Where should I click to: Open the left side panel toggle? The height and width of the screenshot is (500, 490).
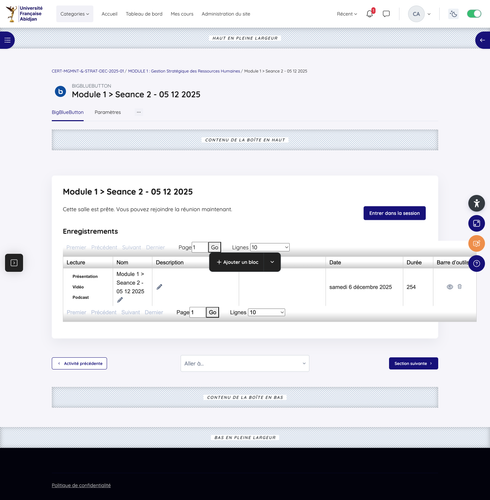14,263
